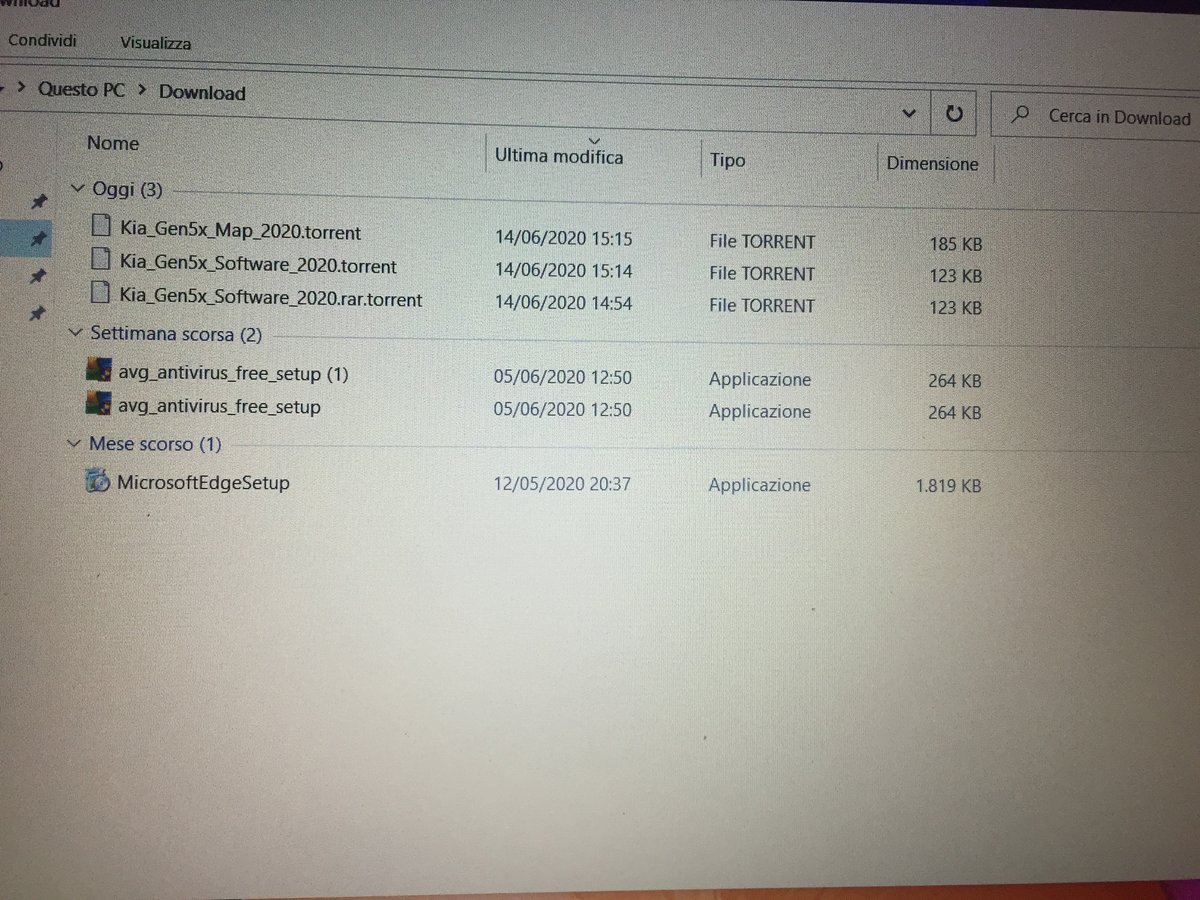The width and height of the screenshot is (1200, 900).
Task: Sort by Ultima modifica column
Action: click(x=559, y=157)
